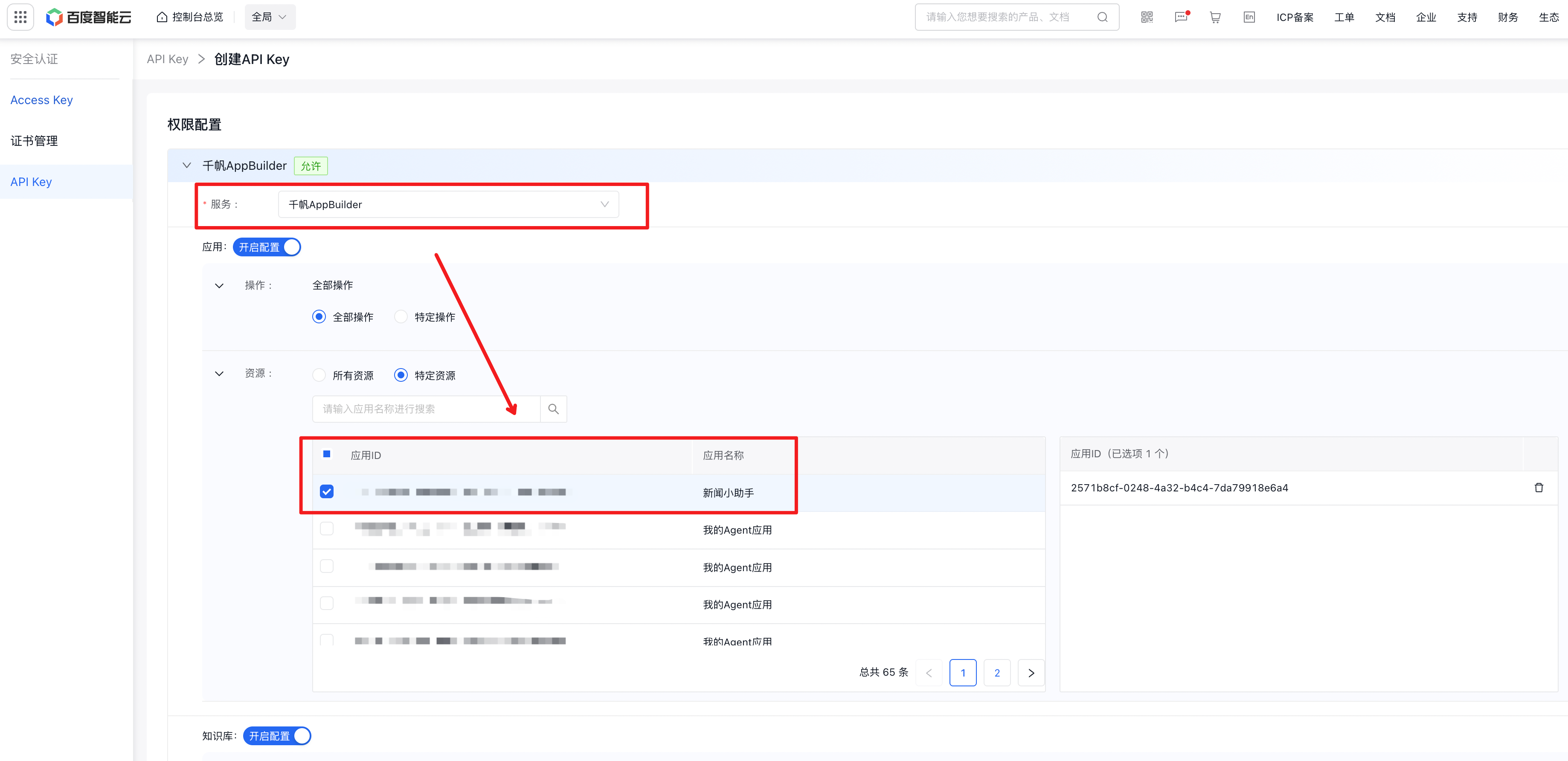Go to page 2
The height and width of the screenshot is (761, 1568).
click(x=997, y=673)
